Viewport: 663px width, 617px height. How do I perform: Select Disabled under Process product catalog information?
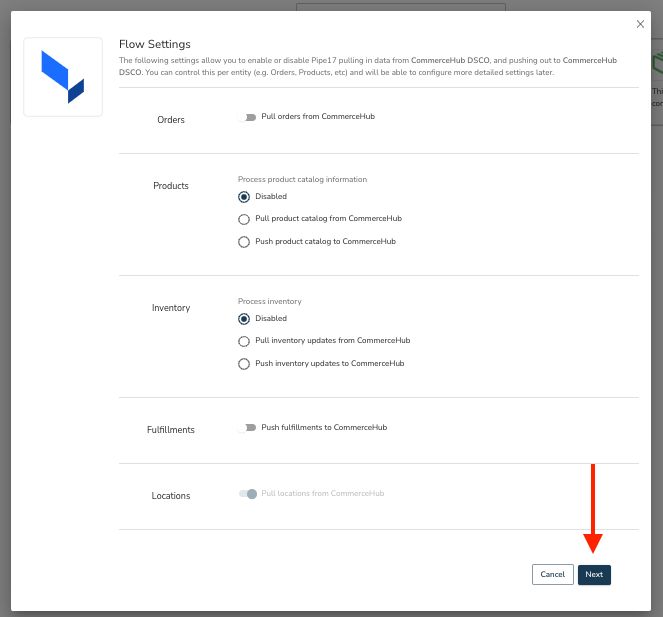point(244,197)
